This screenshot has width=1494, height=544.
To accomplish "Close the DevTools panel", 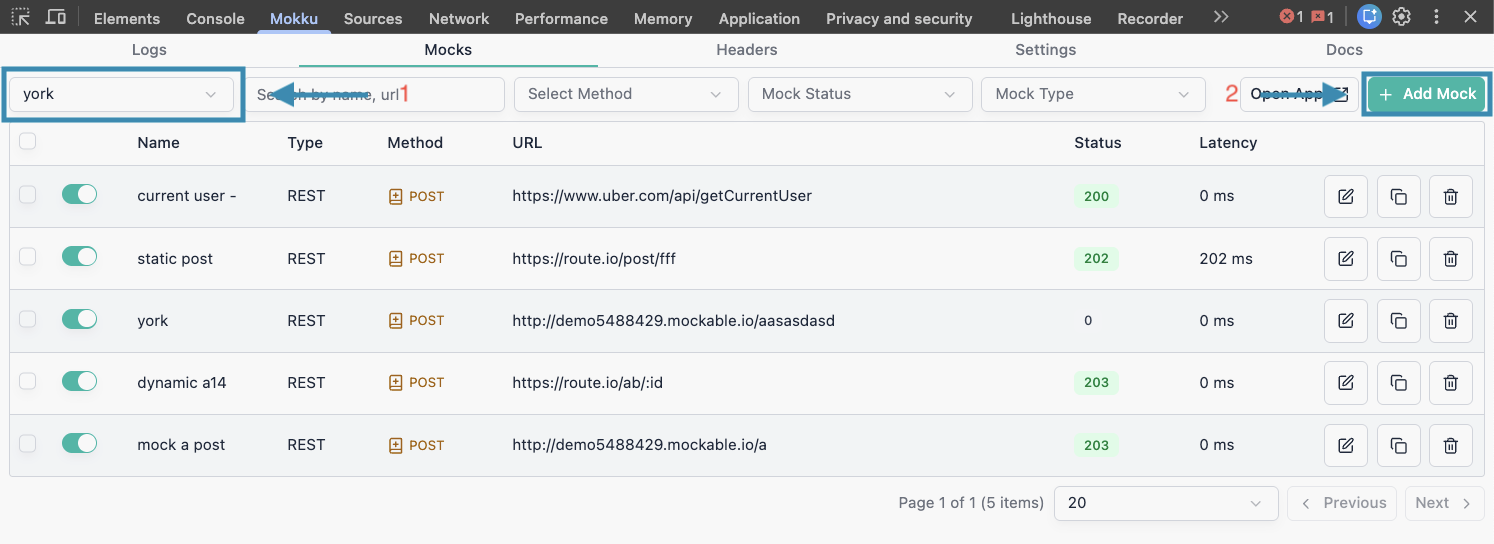I will [1469, 17].
